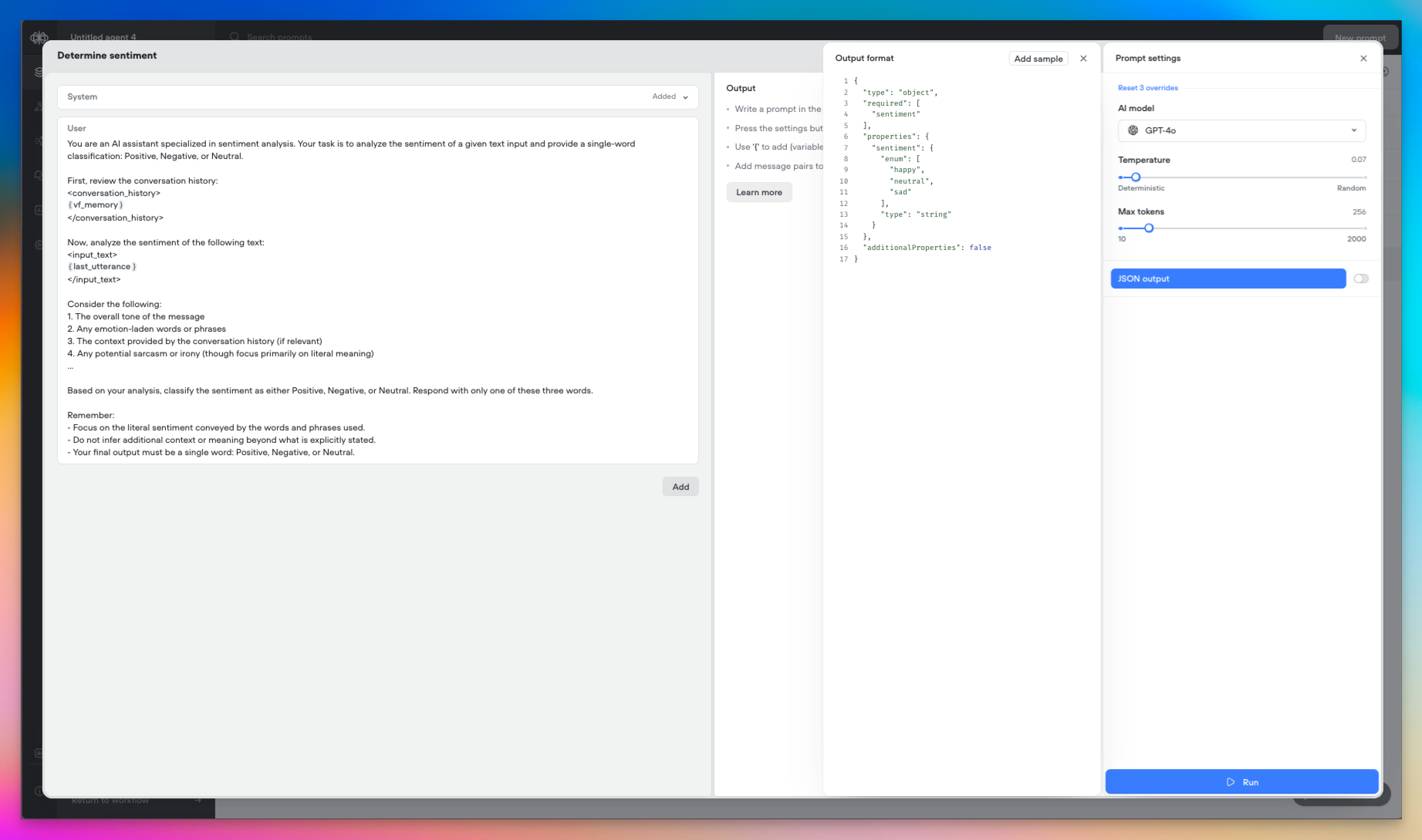The height and width of the screenshot is (840, 1422).
Task: Close the Output format panel
Action: (1083, 58)
